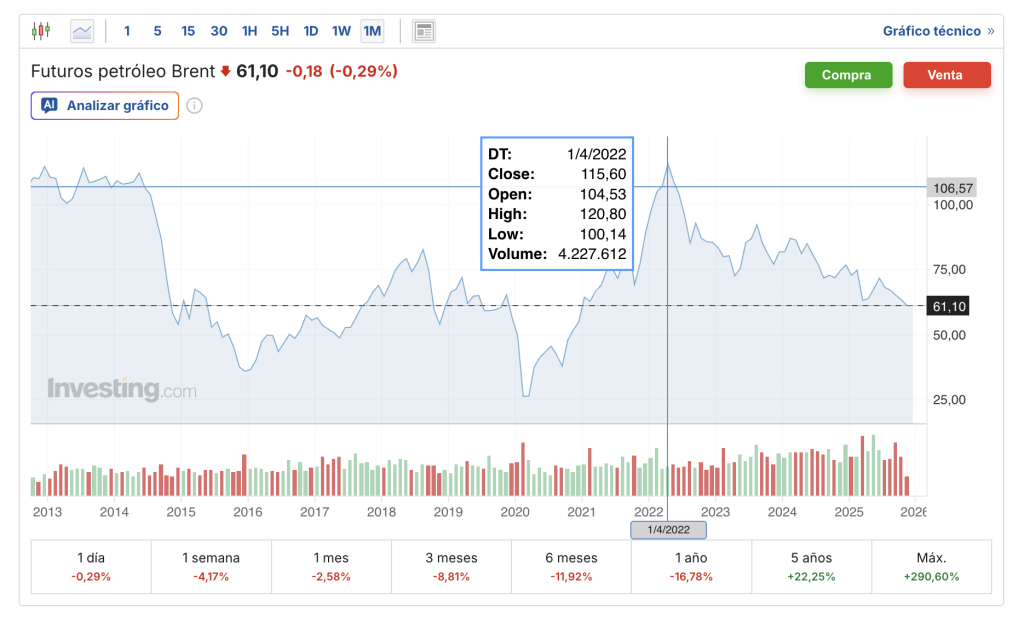Choose the 5 años range tab
Viewport: 1024px width, 621px height.
(811, 567)
